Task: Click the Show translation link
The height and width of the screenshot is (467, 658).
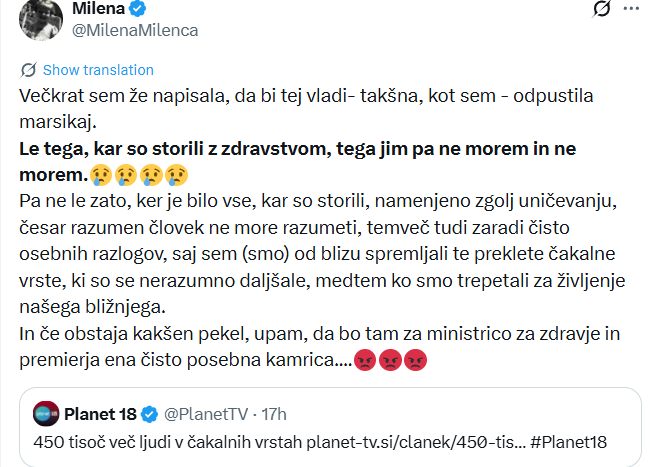Action: pos(98,70)
